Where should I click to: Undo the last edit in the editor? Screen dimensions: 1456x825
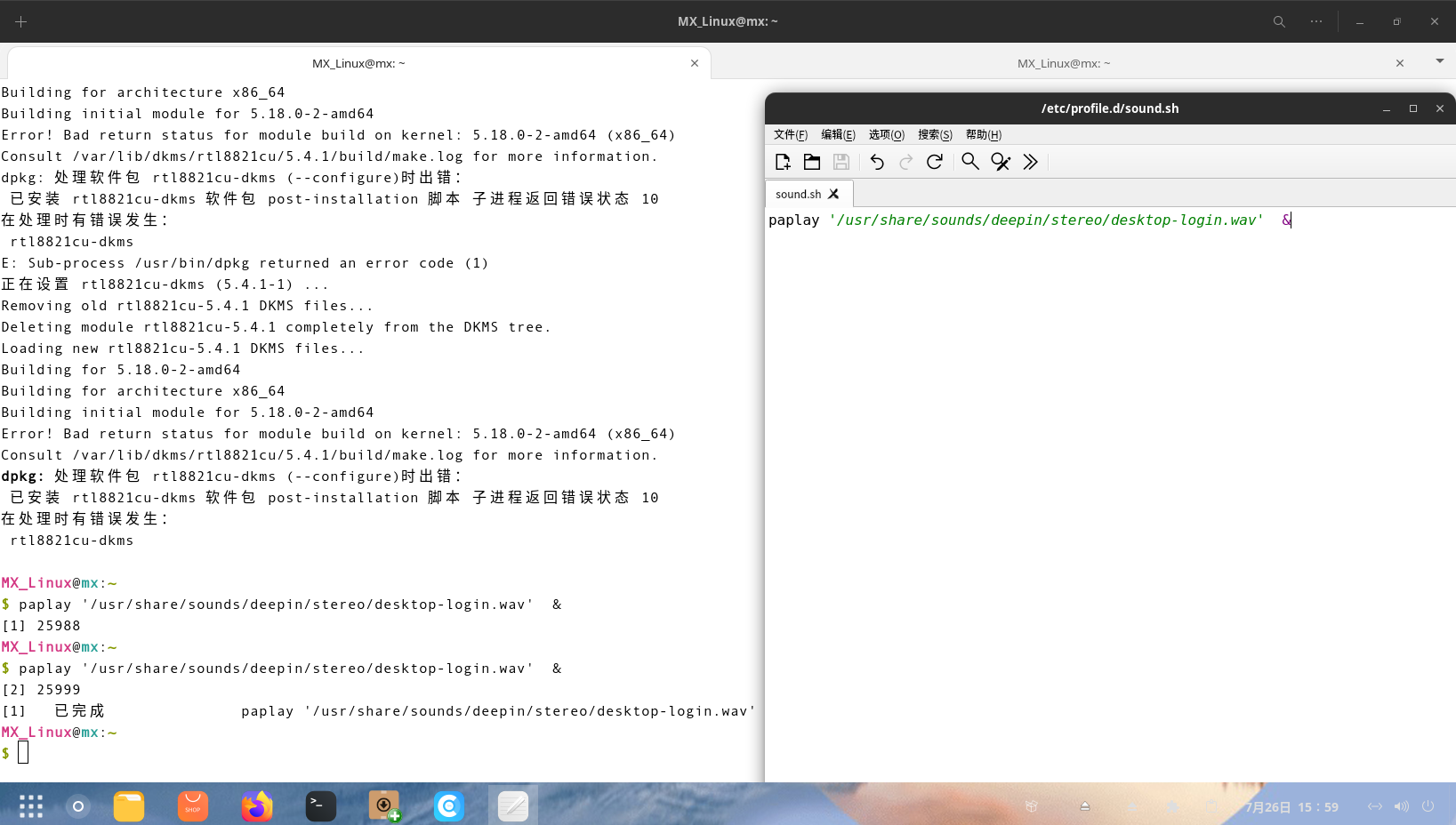click(x=877, y=162)
